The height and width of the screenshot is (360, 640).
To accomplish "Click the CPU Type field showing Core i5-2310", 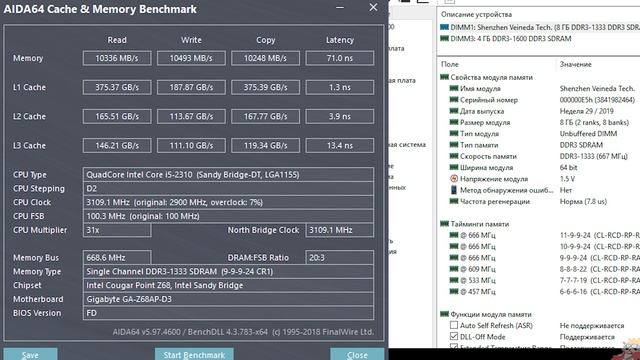I will [228, 175].
